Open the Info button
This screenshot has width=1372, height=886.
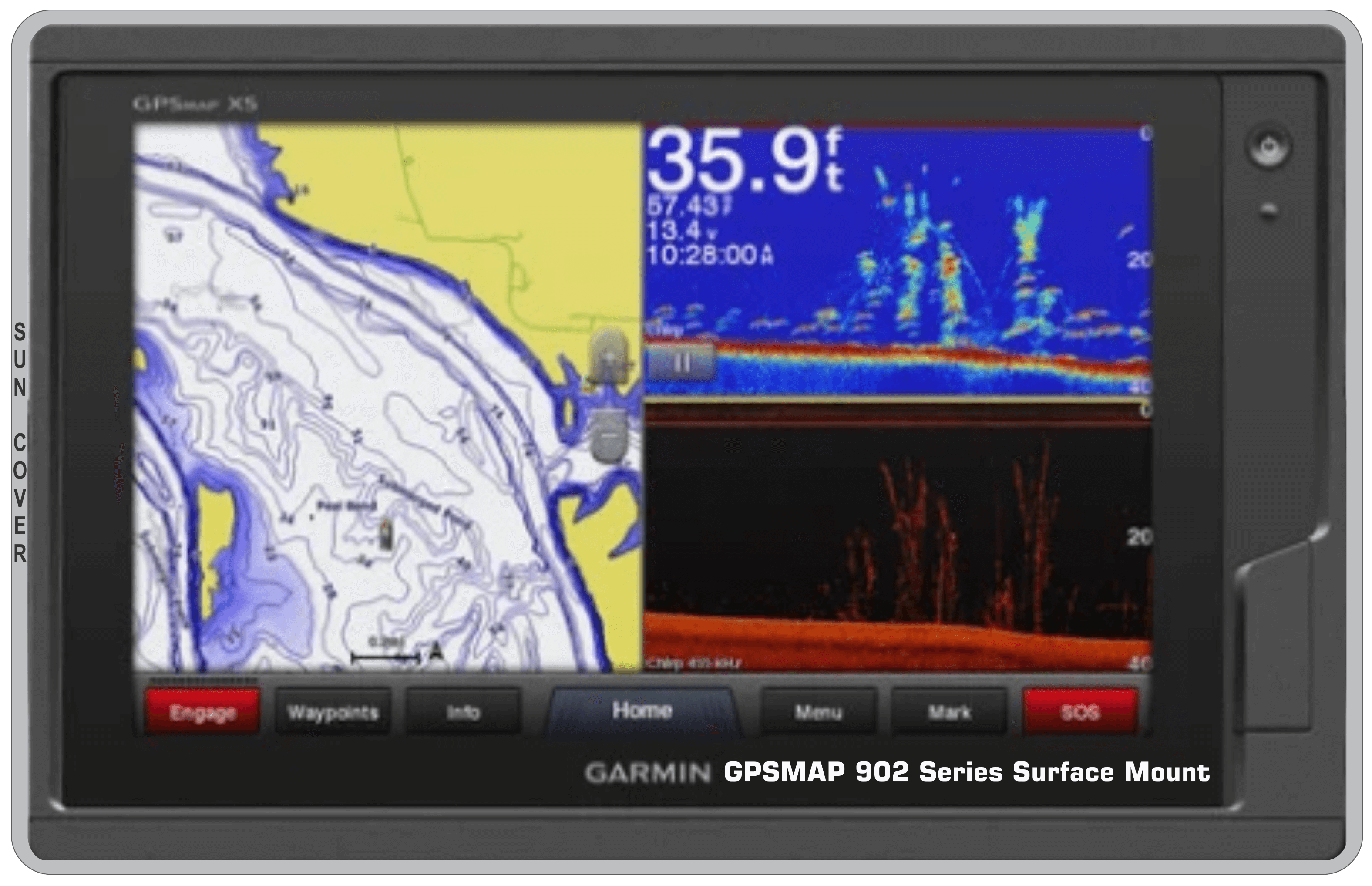[464, 712]
